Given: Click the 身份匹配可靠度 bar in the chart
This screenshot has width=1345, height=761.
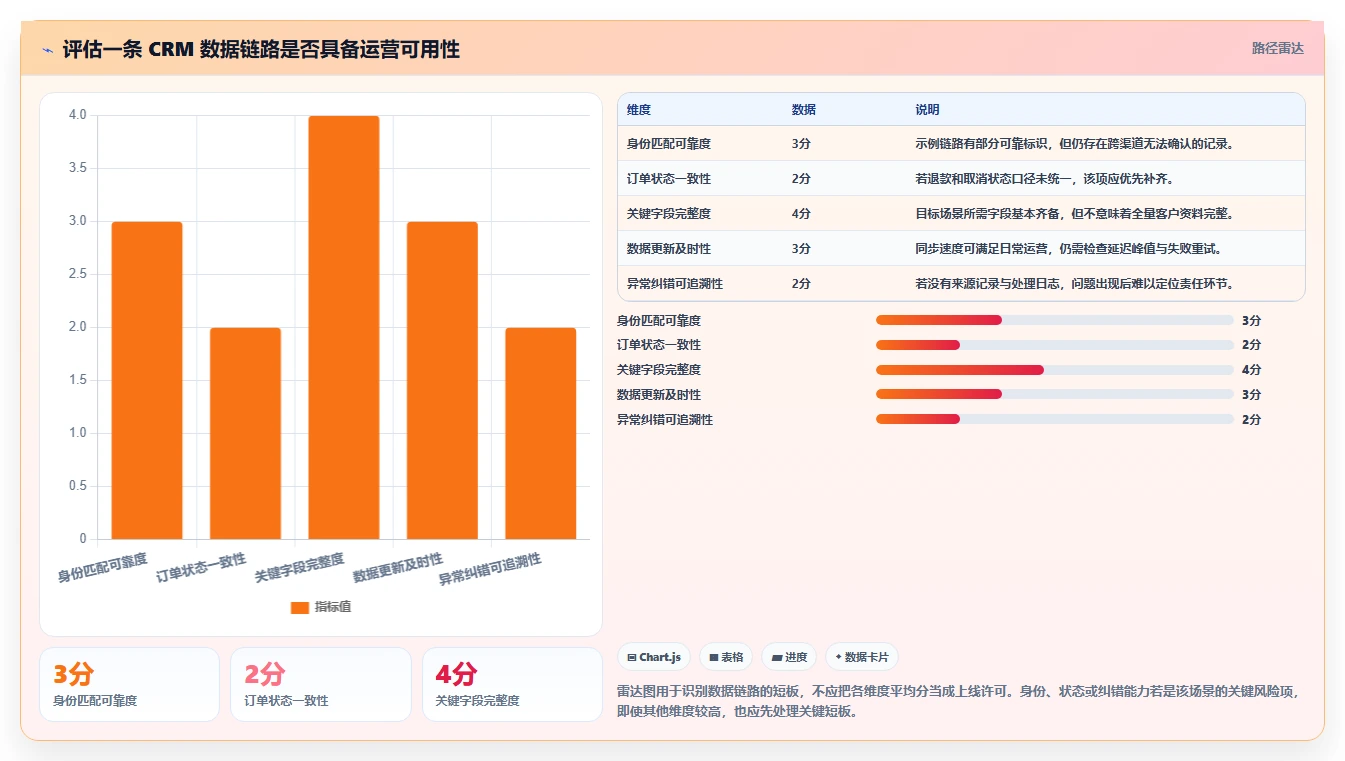Looking at the screenshot, I should click(147, 380).
